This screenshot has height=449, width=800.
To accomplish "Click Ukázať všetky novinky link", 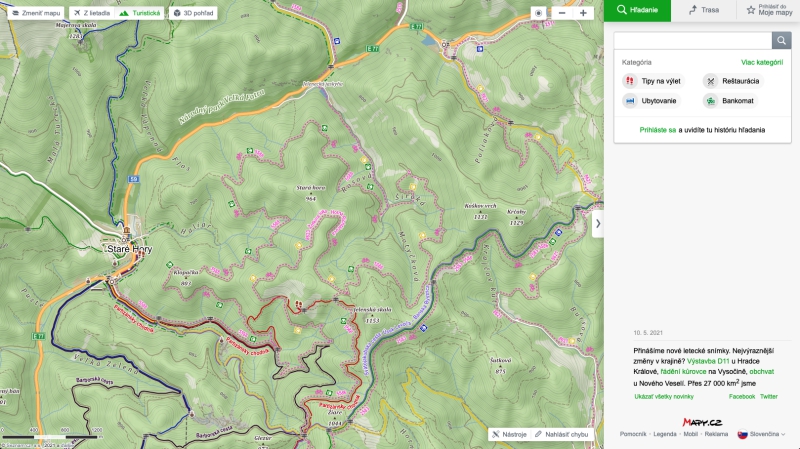I will click(x=664, y=396).
